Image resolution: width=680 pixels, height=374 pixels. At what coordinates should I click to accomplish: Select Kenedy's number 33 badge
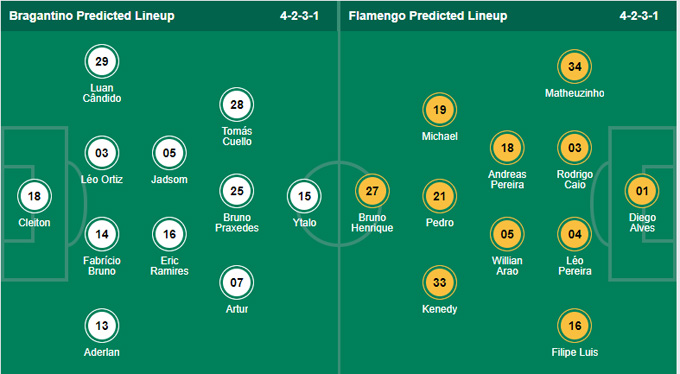[x=440, y=282]
